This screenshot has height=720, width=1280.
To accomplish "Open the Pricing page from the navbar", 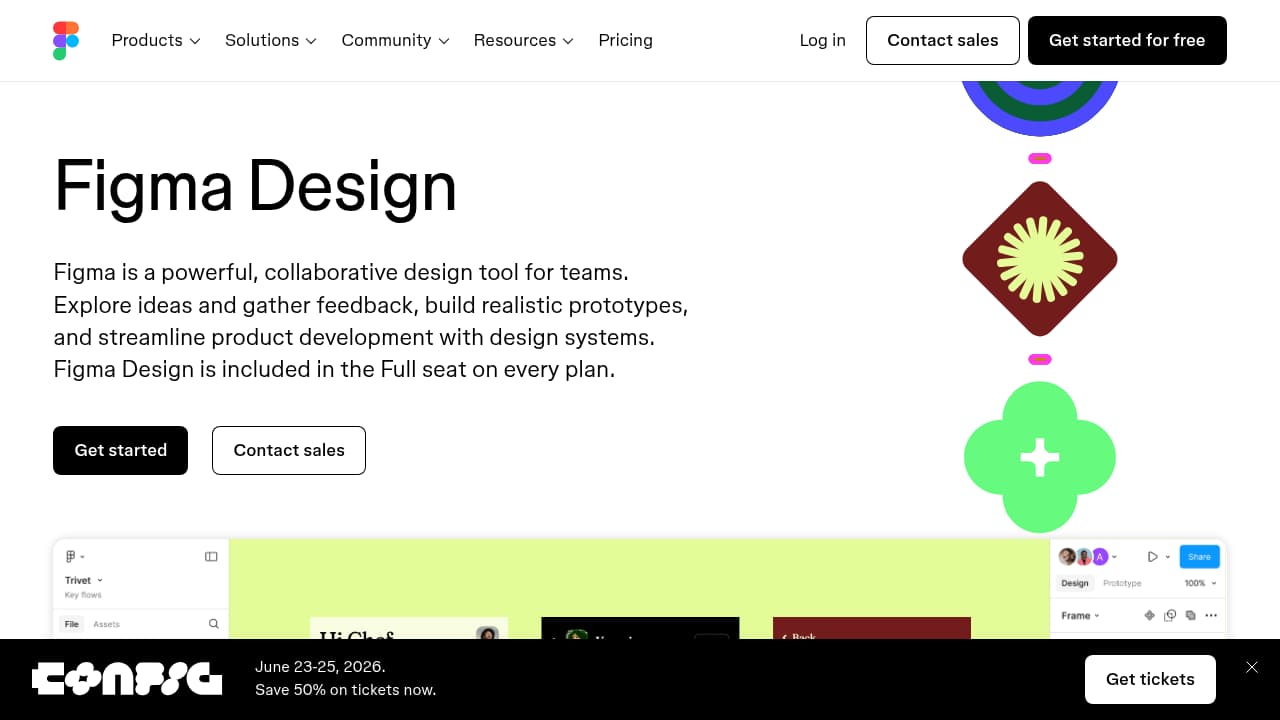I will pyautogui.click(x=625, y=40).
